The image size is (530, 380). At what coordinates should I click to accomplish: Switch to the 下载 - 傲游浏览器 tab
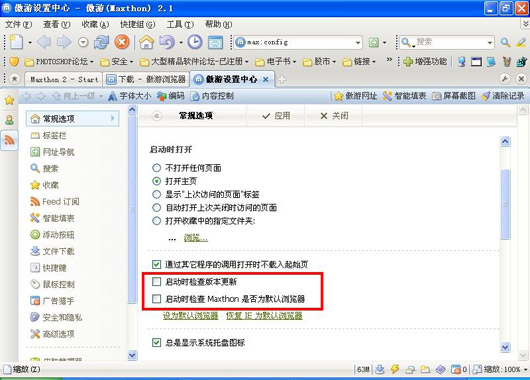[146, 79]
